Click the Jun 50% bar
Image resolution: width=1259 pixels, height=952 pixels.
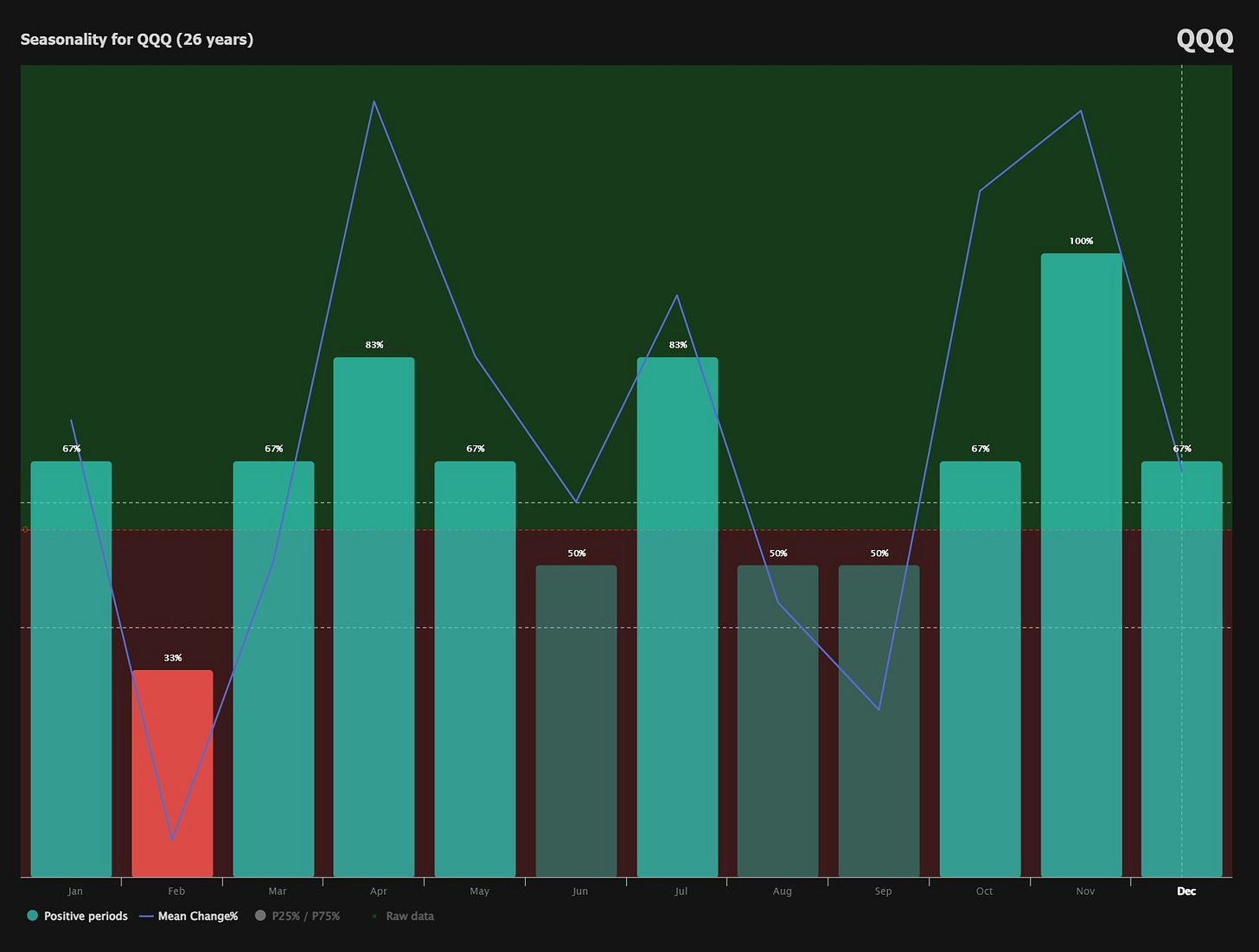tap(576, 721)
